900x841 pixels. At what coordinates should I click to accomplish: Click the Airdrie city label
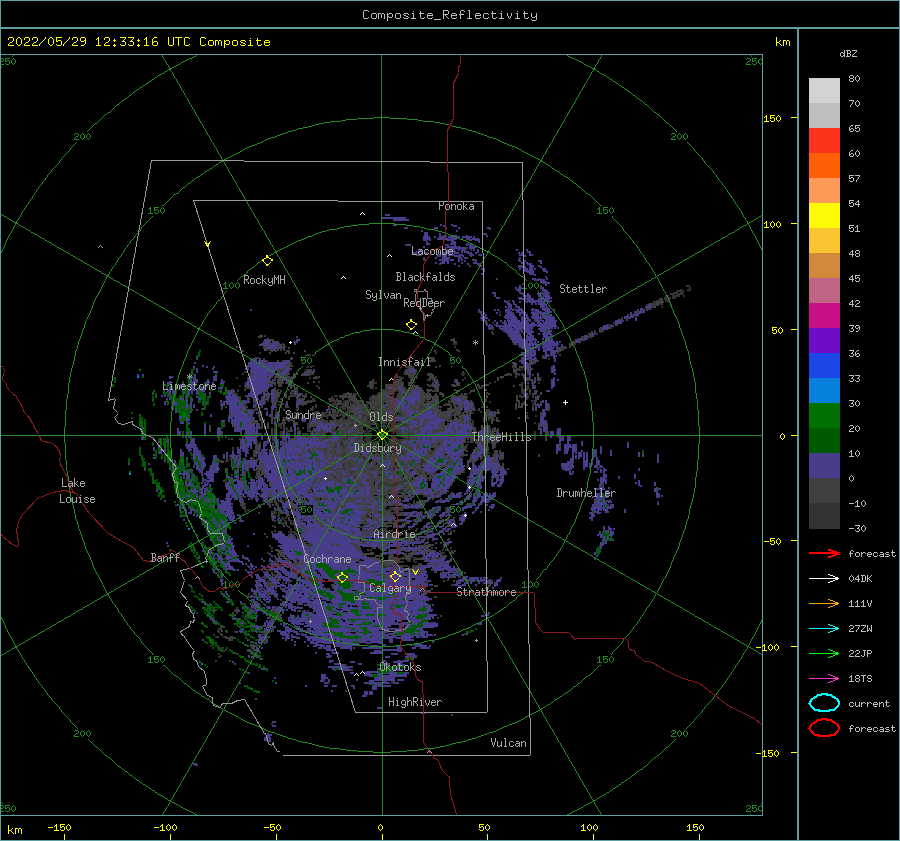click(394, 534)
